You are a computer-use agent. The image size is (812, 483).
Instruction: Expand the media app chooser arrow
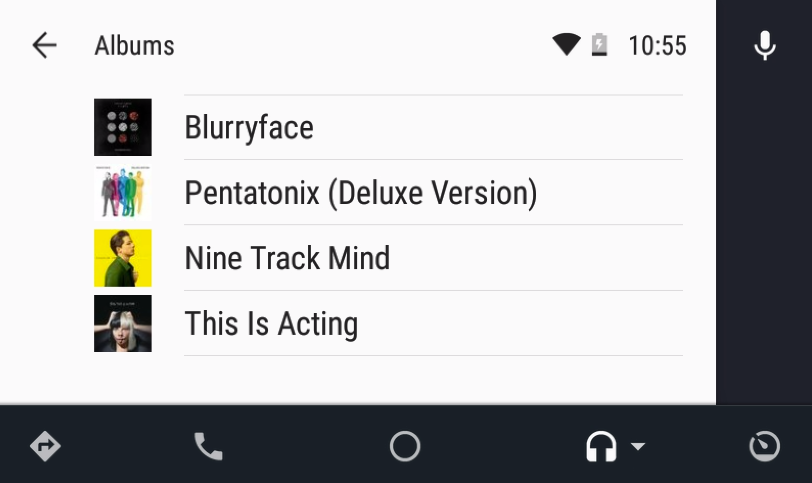tap(638, 446)
